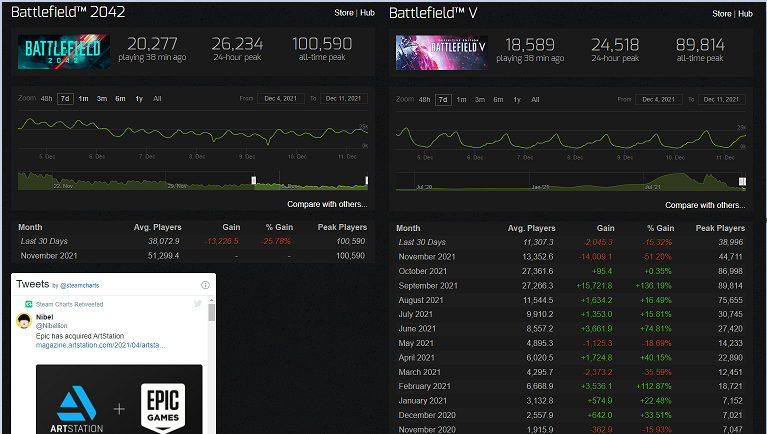
Task: Click Battlefield V June 2021 row
Action: coord(571,329)
